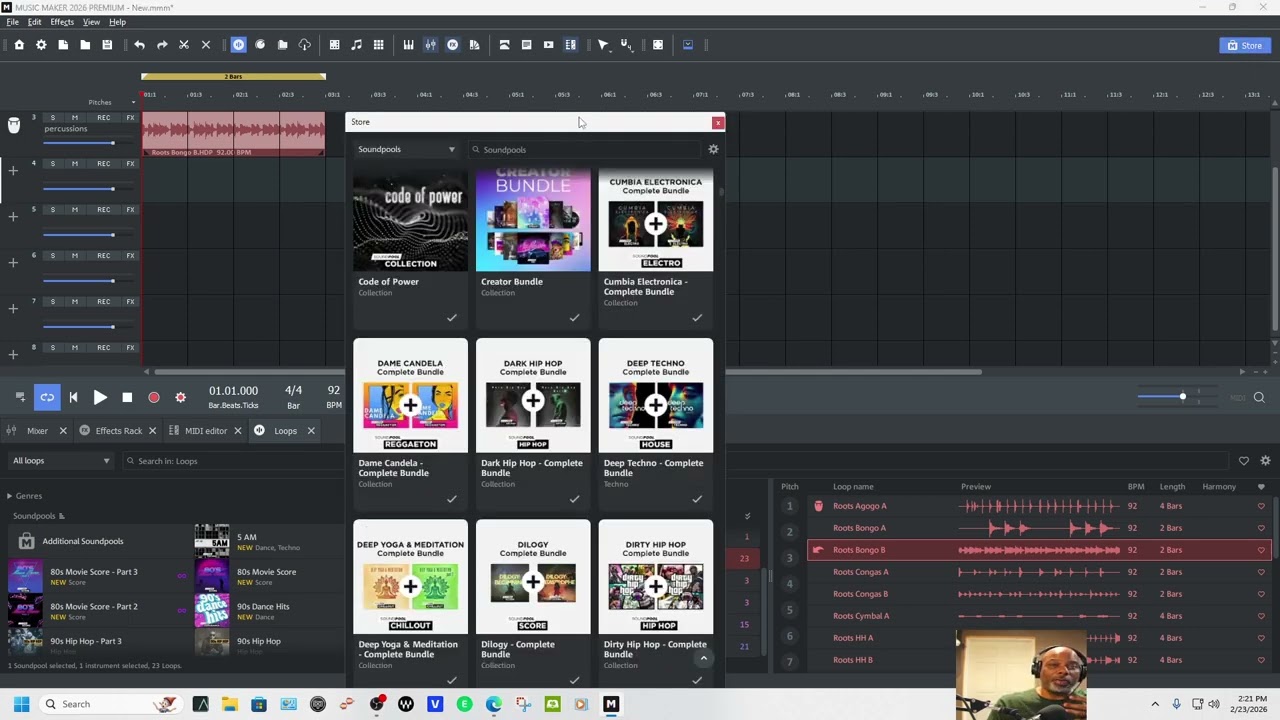Undo the last action

pyautogui.click(x=140, y=44)
